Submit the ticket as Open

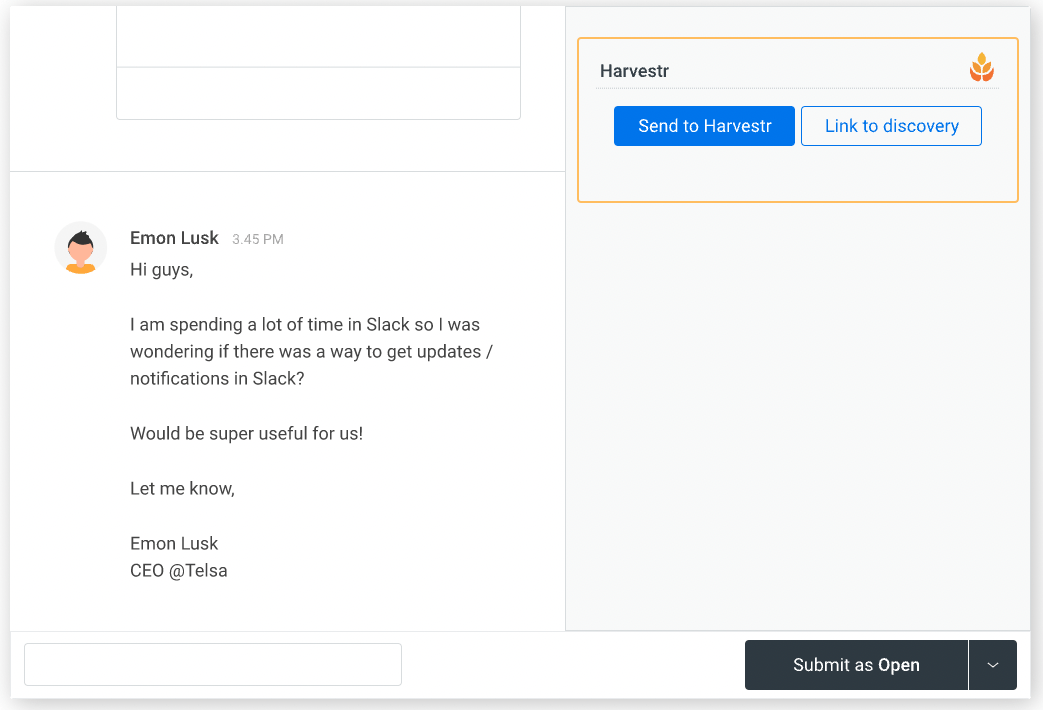(x=856, y=665)
